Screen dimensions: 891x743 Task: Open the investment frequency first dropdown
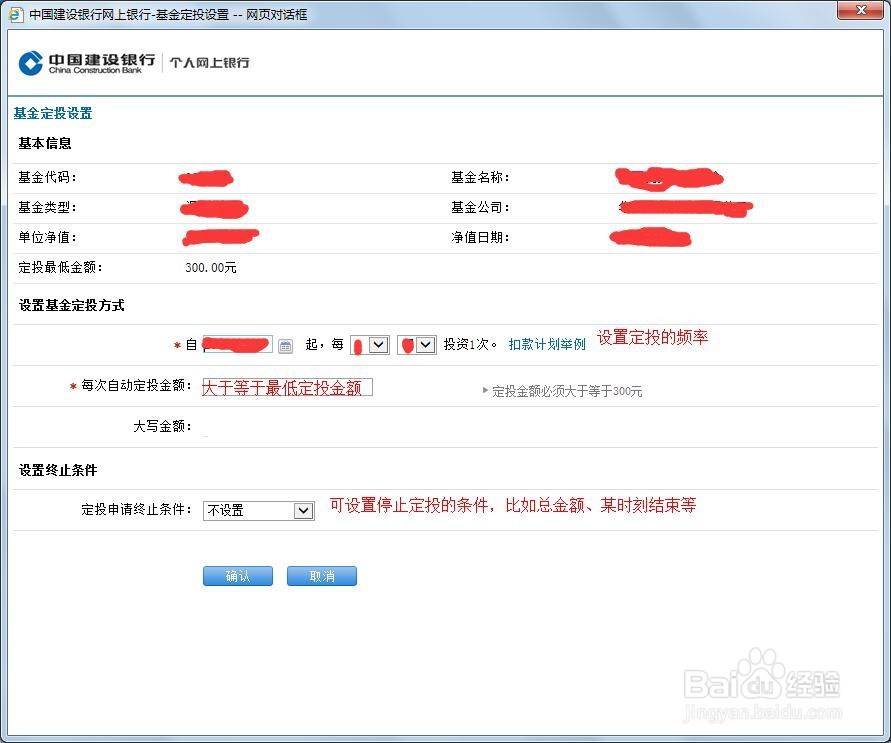click(369, 344)
